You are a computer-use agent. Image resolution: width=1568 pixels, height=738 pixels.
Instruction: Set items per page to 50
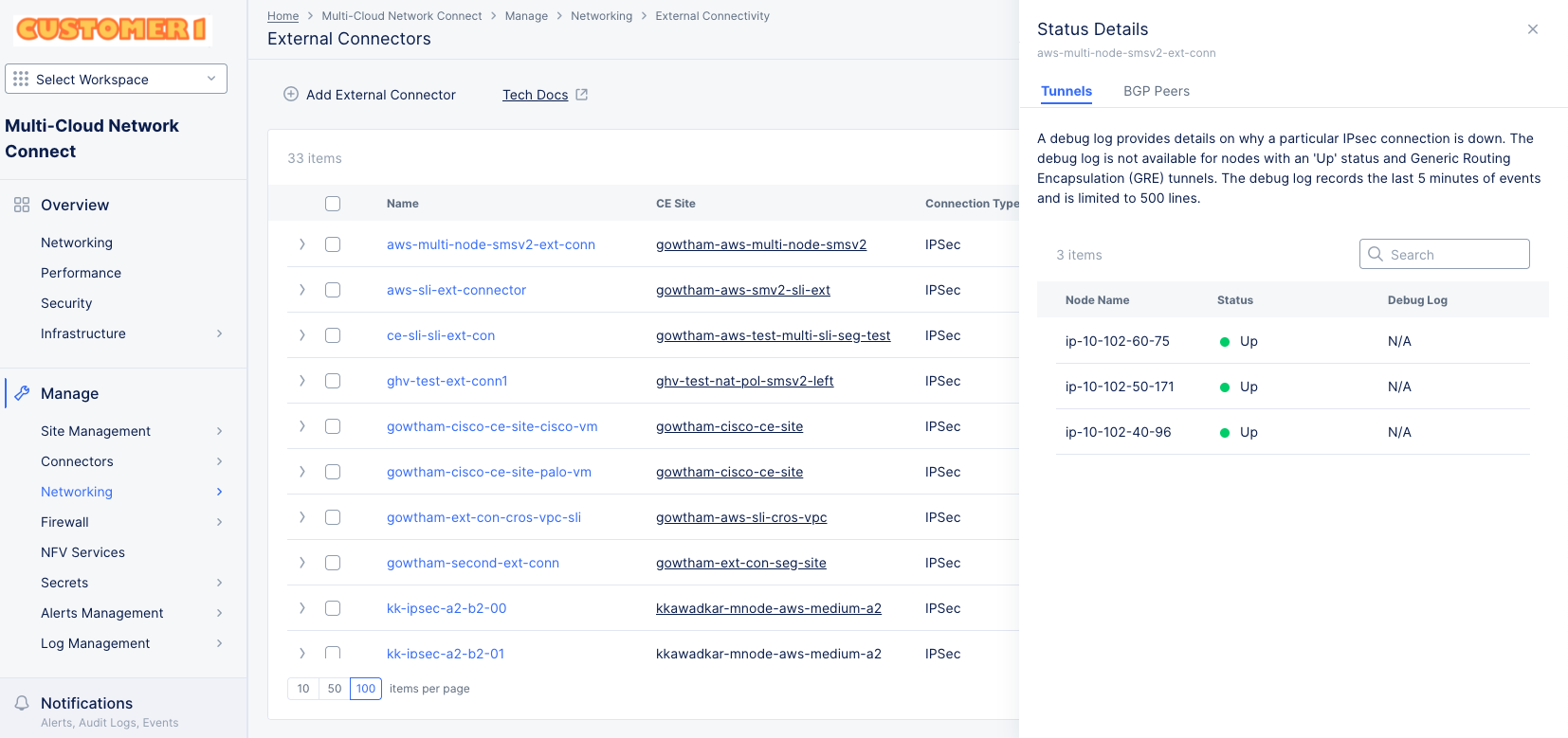click(x=335, y=689)
